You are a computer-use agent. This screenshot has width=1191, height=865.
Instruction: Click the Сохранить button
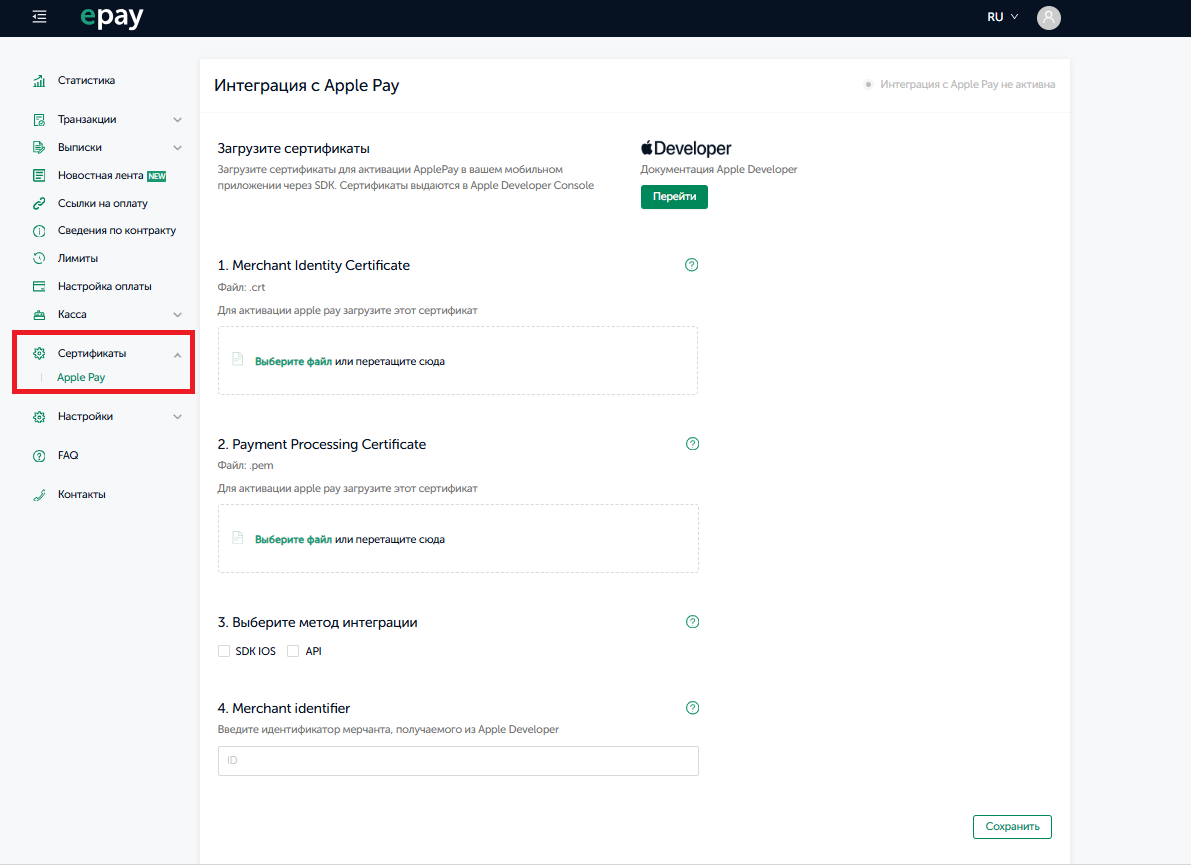[x=1012, y=827]
